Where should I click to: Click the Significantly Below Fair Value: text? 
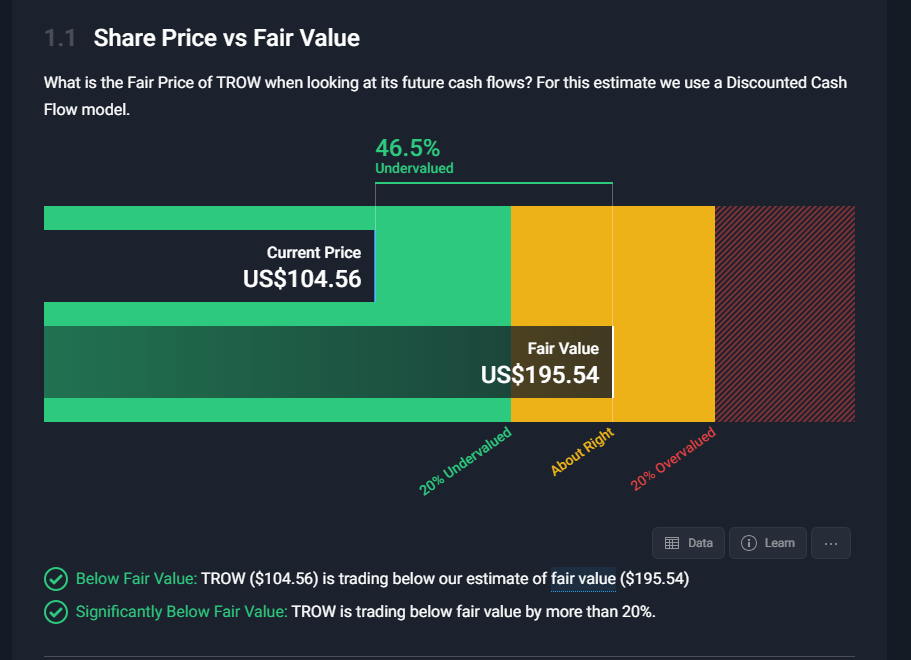pos(181,612)
